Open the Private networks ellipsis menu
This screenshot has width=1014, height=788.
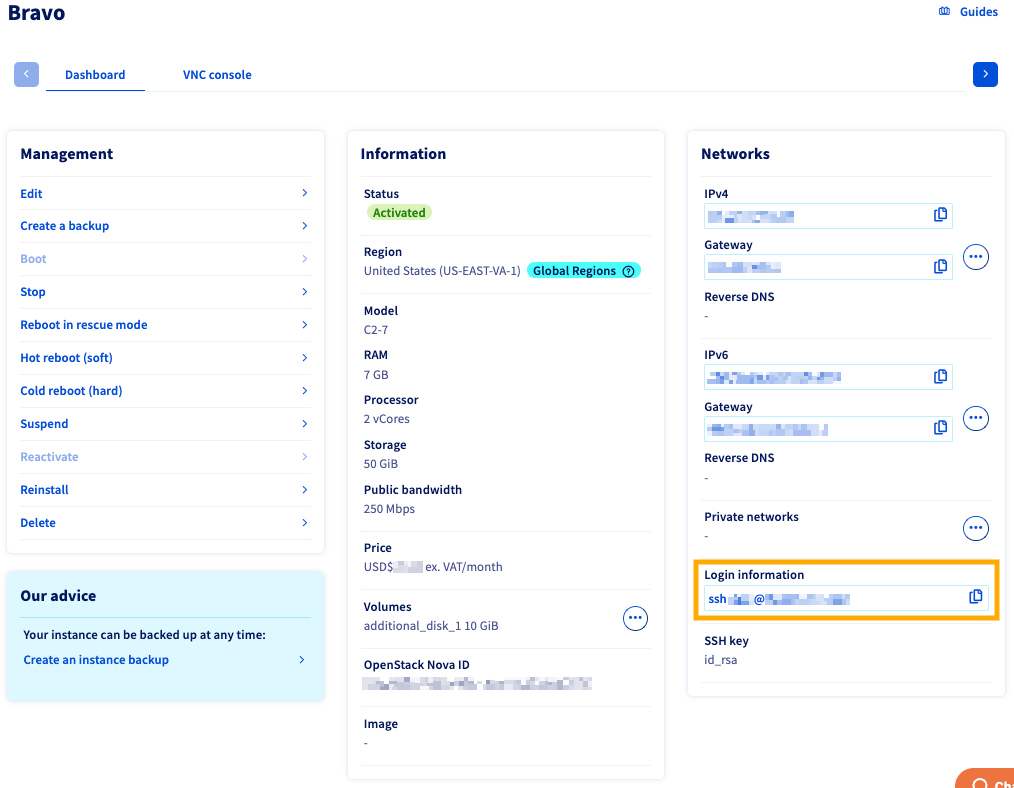(x=976, y=528)
